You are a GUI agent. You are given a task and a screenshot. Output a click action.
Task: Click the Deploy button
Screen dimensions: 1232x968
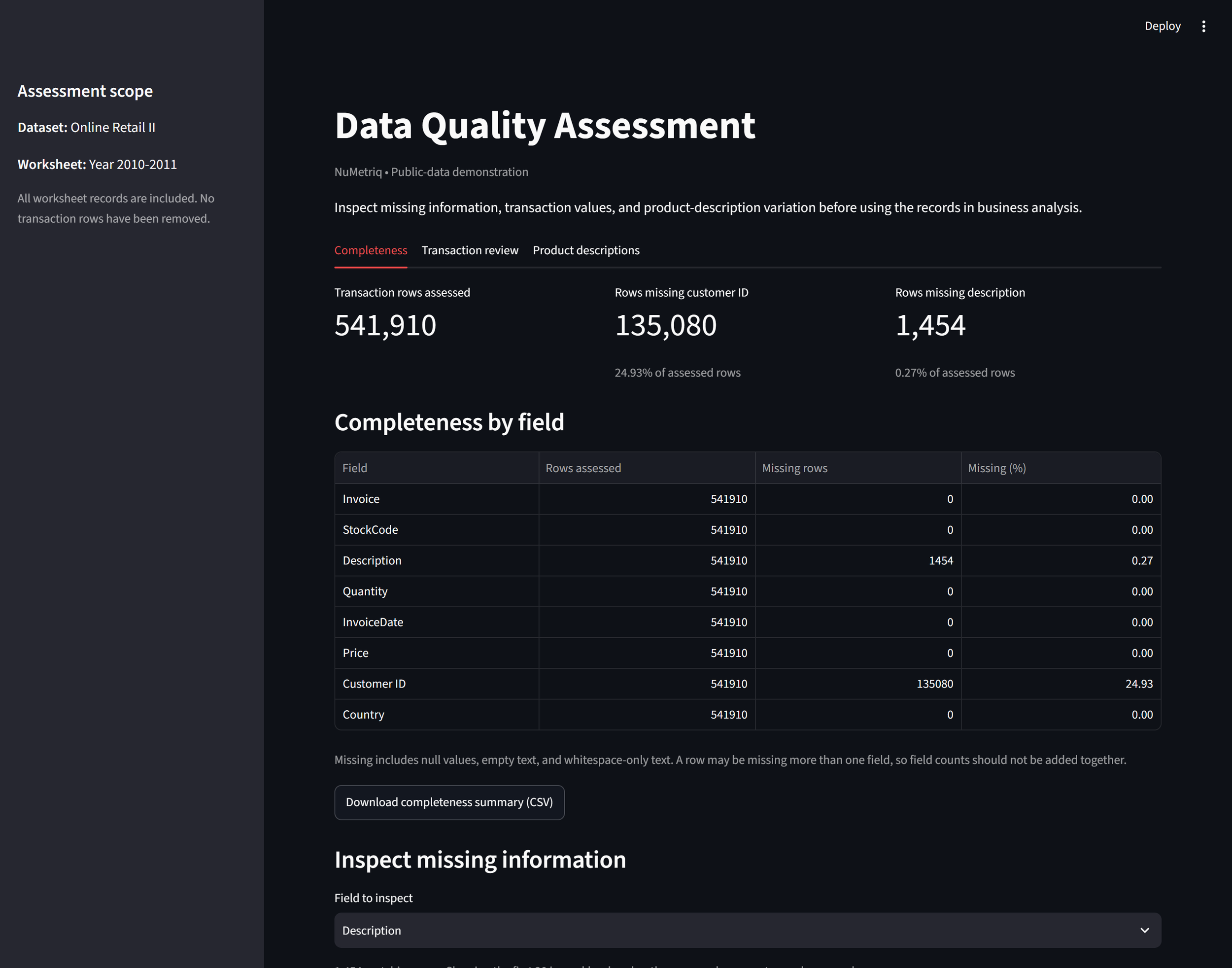1163,26
